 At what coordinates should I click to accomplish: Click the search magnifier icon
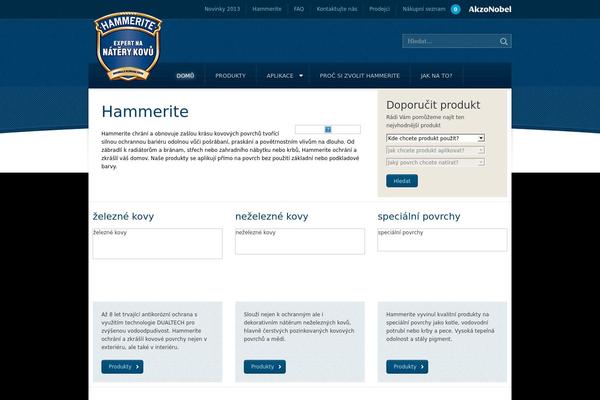504,41
